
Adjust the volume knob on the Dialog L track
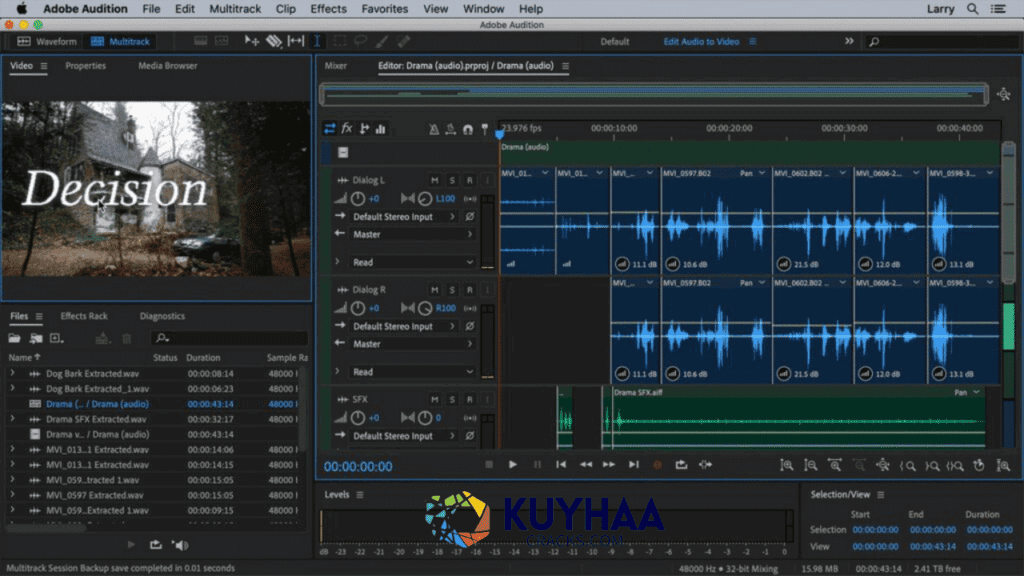tap(358, 199)
